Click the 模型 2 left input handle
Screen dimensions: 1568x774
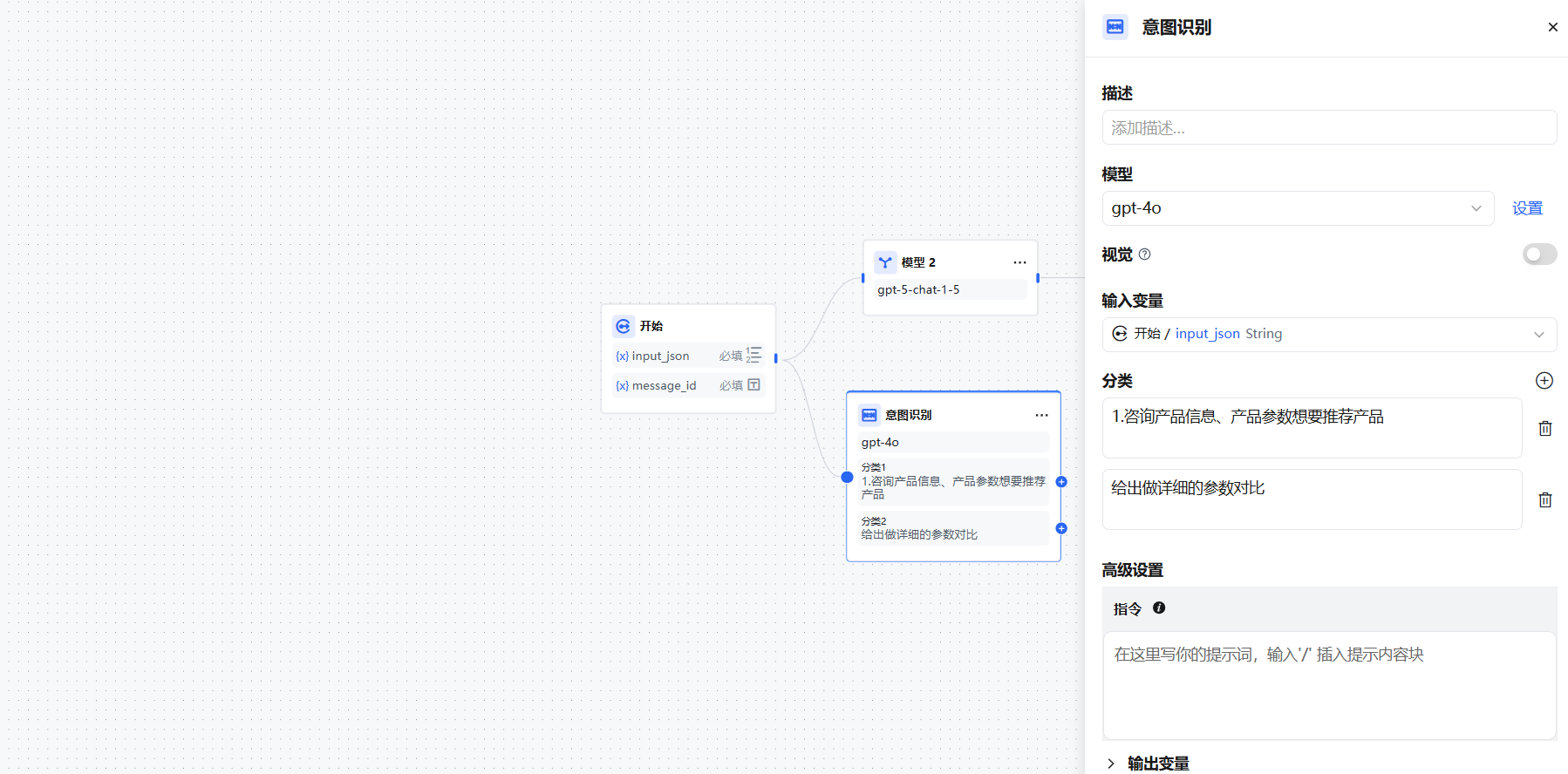tap(863, 278)
